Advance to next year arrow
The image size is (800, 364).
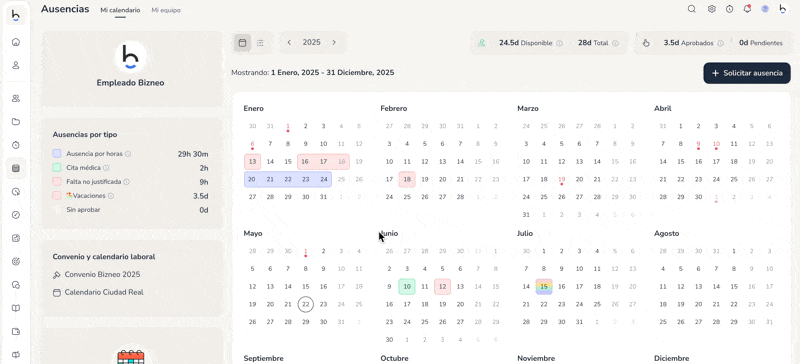coord(334,42)
